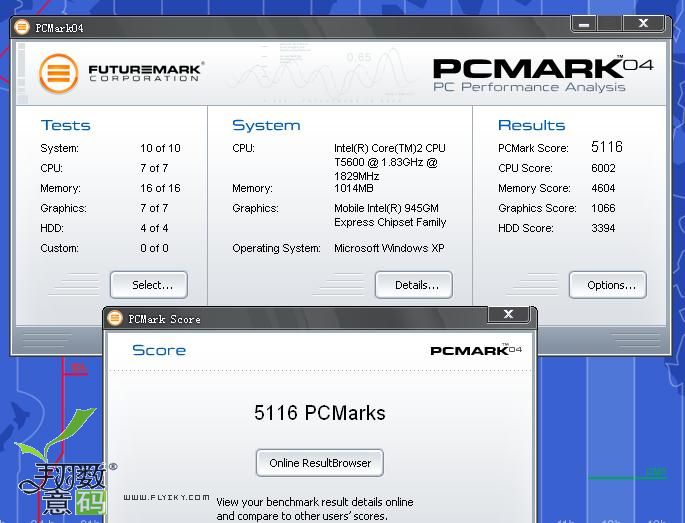Open the Options... button
This screenshot has height=523, width=685.
click(x=608, y=285)
